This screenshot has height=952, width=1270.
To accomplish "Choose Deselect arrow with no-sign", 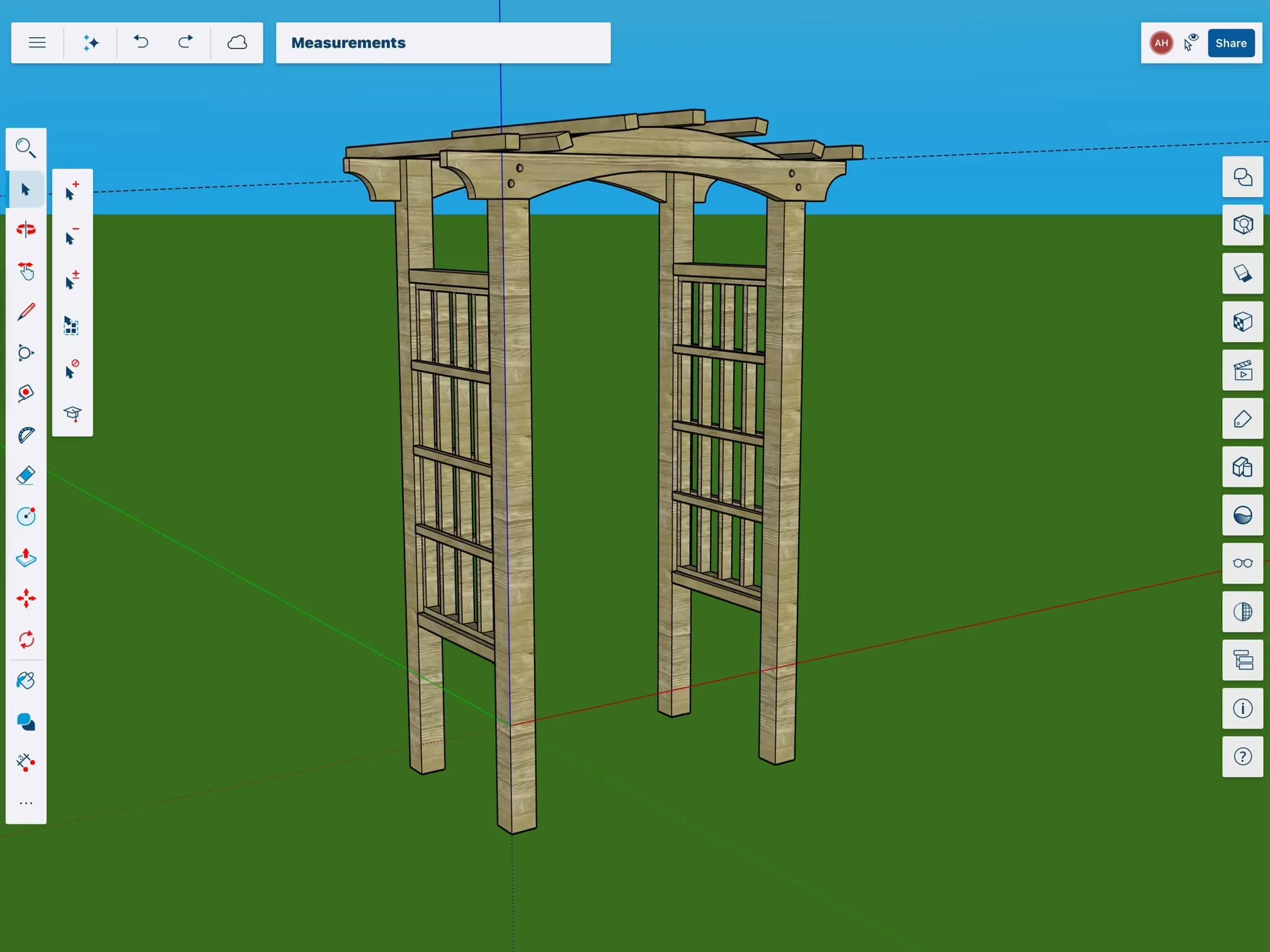I will pyautogui.click(x=72, y=369).
